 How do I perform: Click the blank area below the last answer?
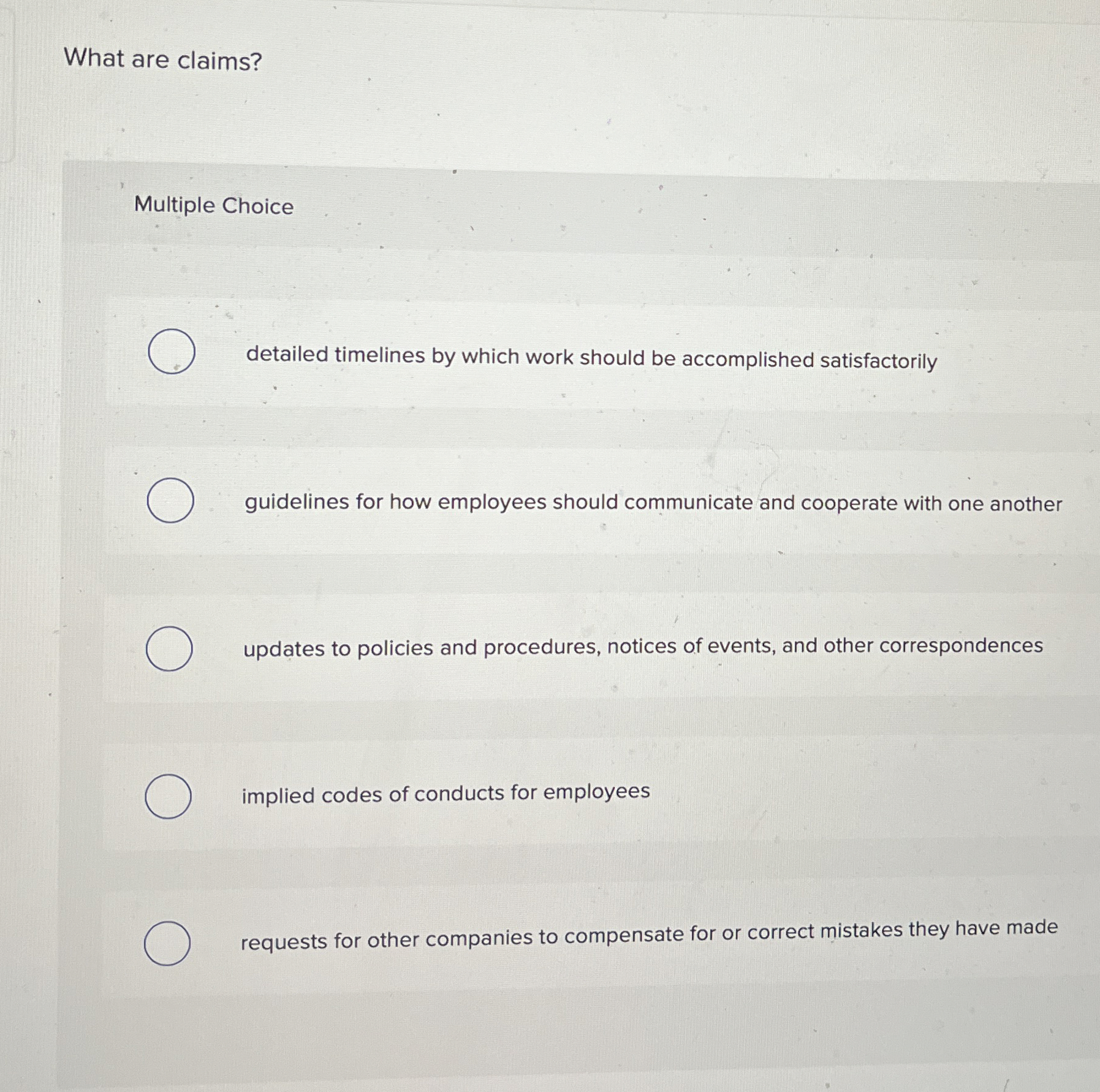pos(552,1042)
